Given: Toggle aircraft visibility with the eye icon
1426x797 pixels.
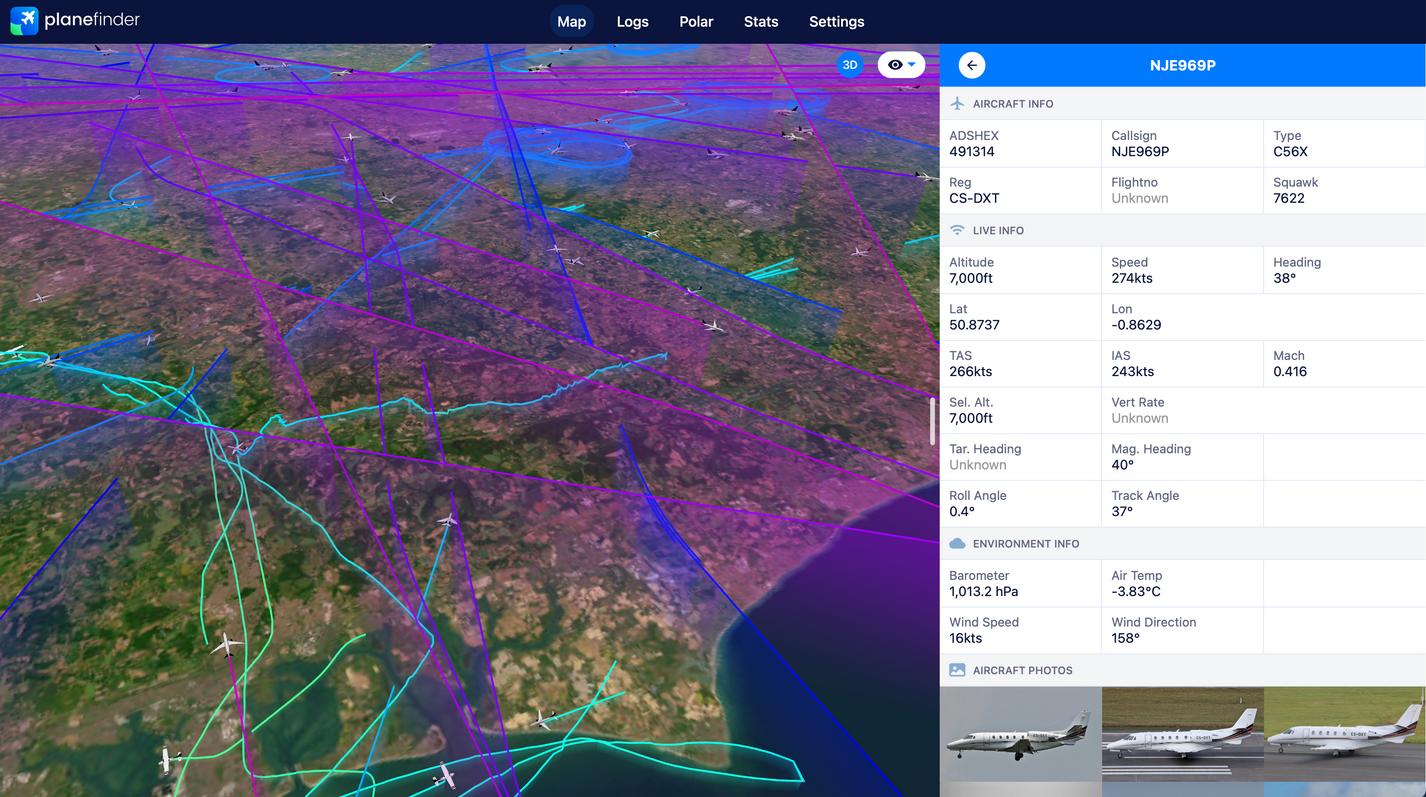Looking at the screenshot, I should (x=893, y=64).
